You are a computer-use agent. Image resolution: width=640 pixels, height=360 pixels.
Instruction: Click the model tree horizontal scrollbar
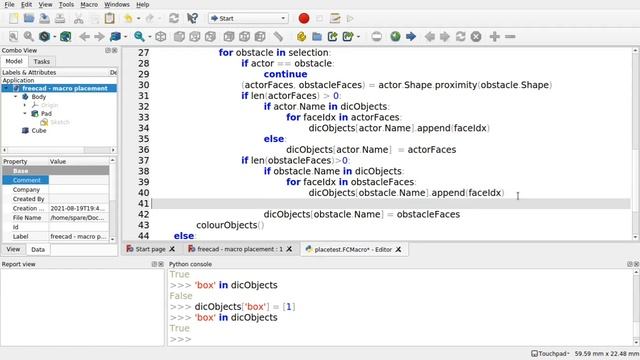coord(59,150)
